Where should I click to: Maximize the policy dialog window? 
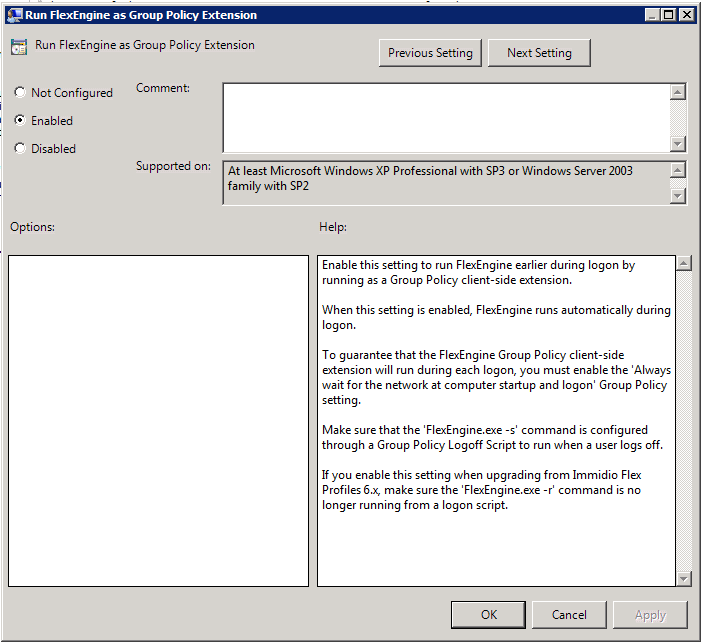(x=668, y=15)
